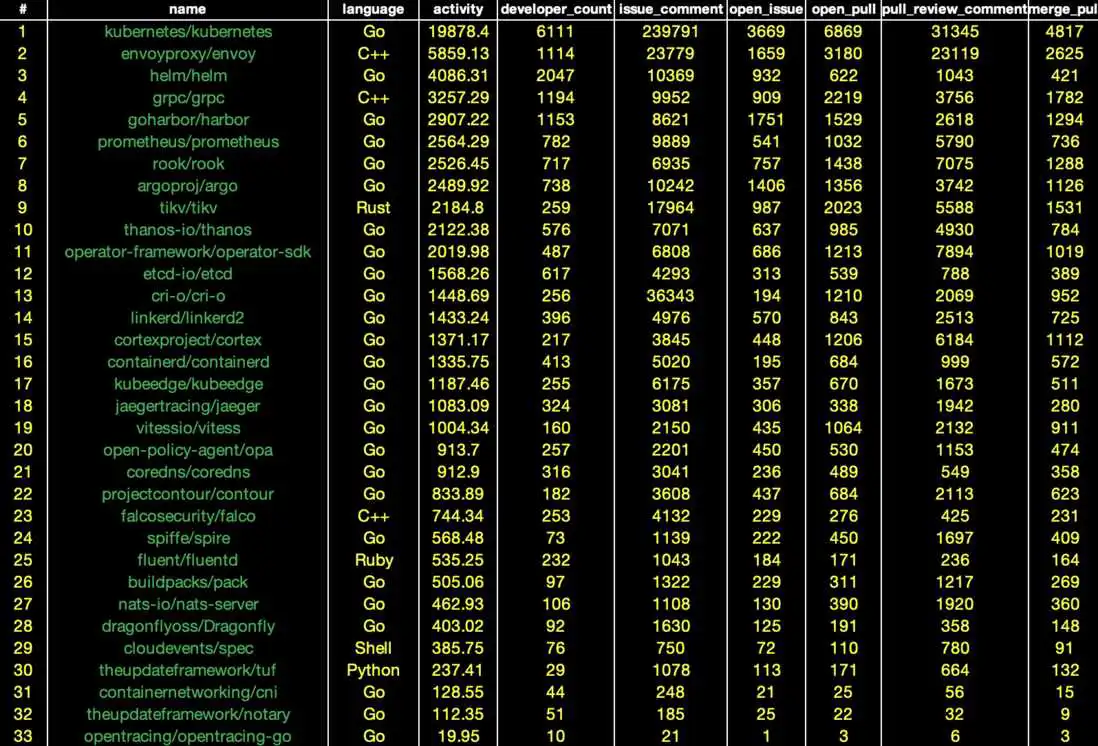Click issue_comment value 17964
Image resolution: width=1098 pixels, height=746 pixels.
671,208
